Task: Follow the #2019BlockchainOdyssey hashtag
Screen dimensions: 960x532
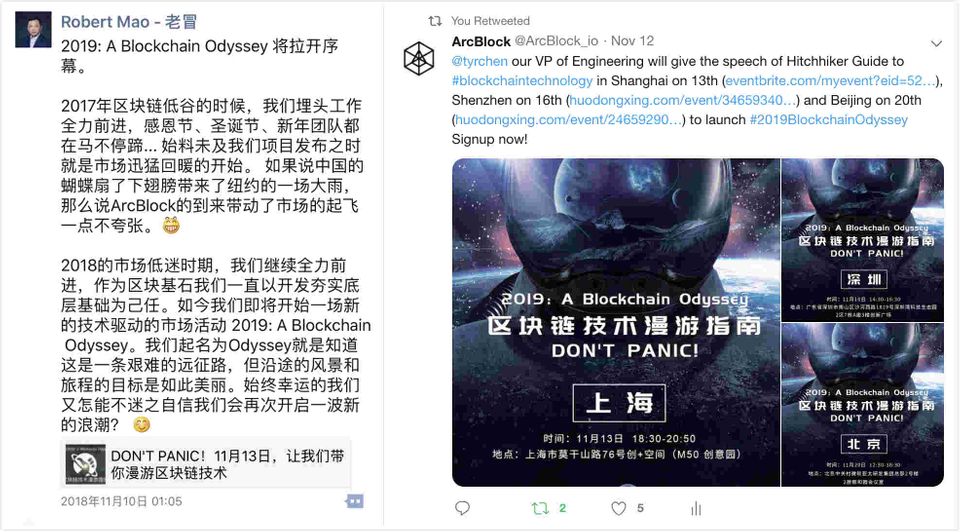Action: tap(829, 120)
